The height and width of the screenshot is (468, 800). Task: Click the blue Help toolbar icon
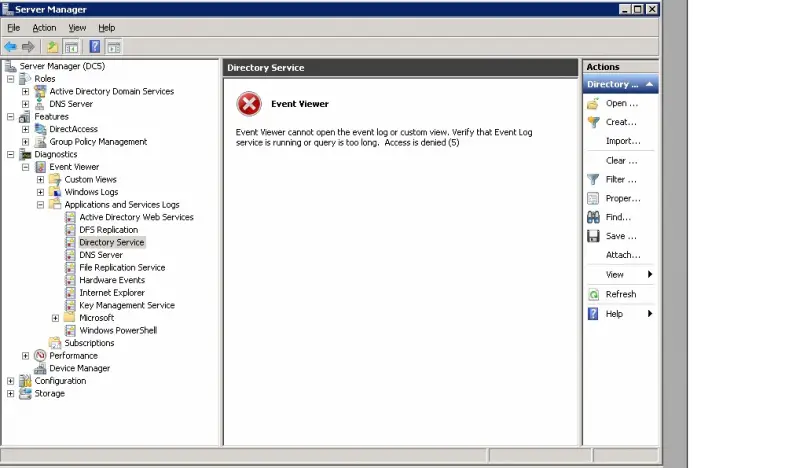coord(94,47)
